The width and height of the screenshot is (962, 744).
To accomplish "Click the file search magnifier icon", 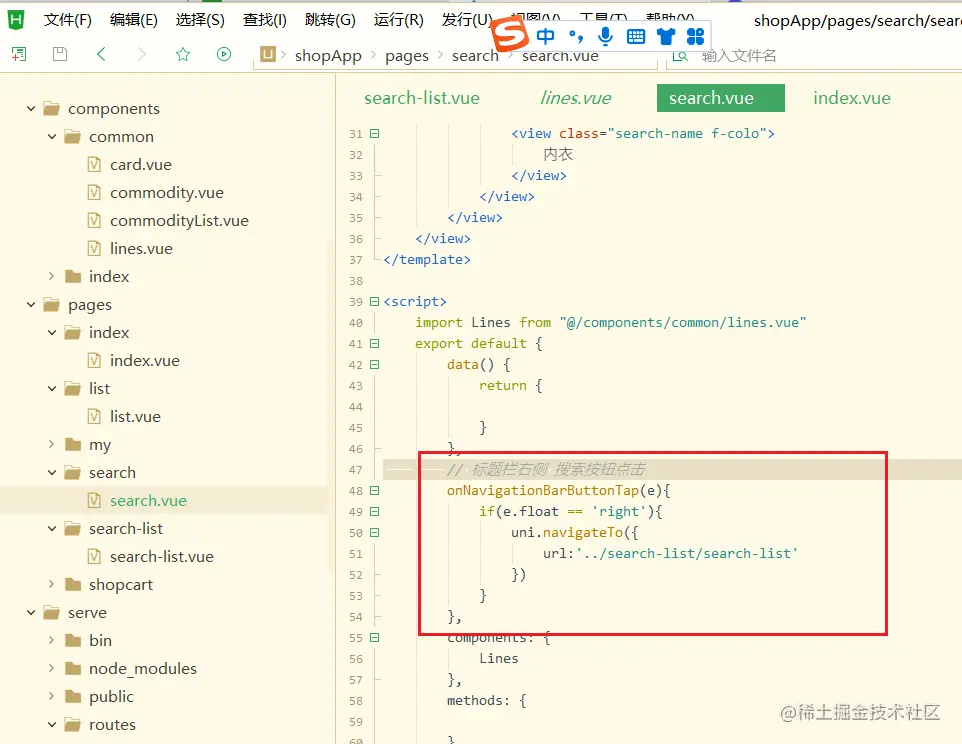I will tap(680, 56).
